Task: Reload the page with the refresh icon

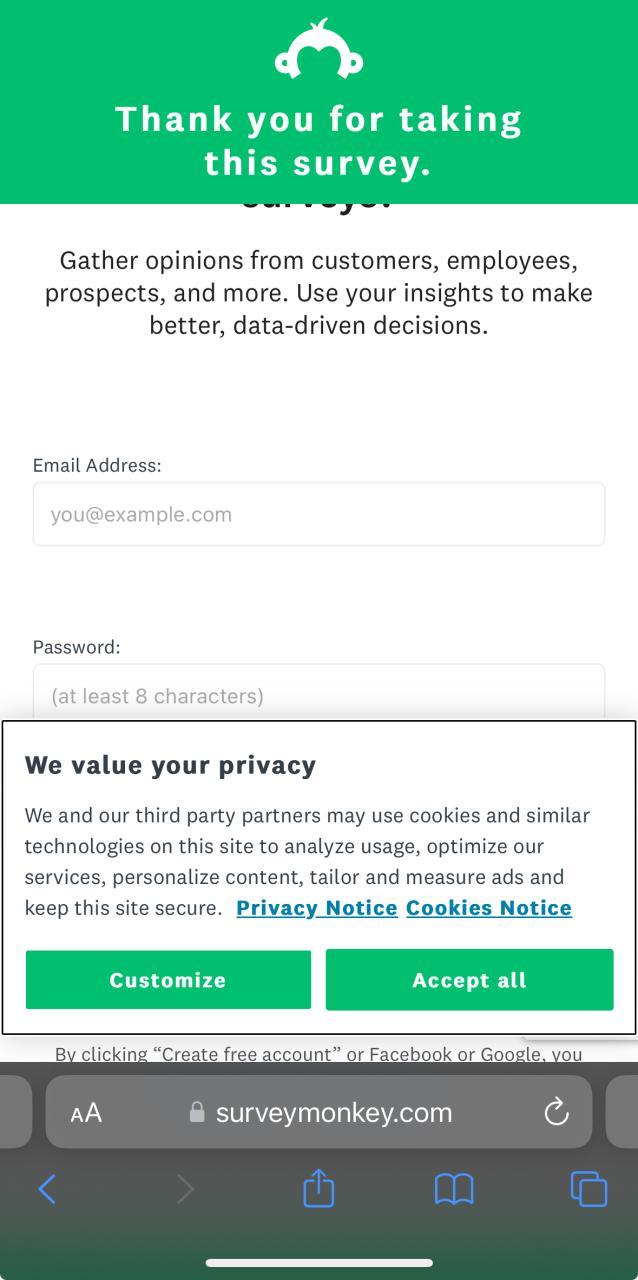Action: [556, 1112]
